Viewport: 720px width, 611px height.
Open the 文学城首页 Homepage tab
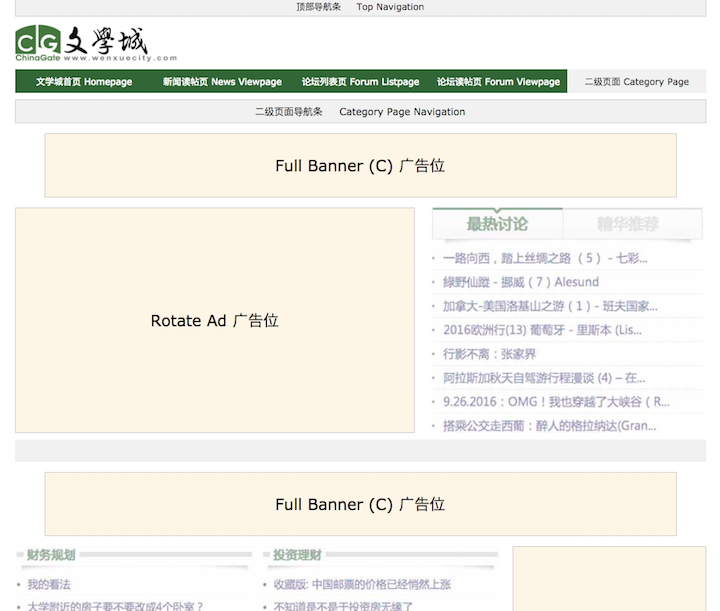(84, 82)
